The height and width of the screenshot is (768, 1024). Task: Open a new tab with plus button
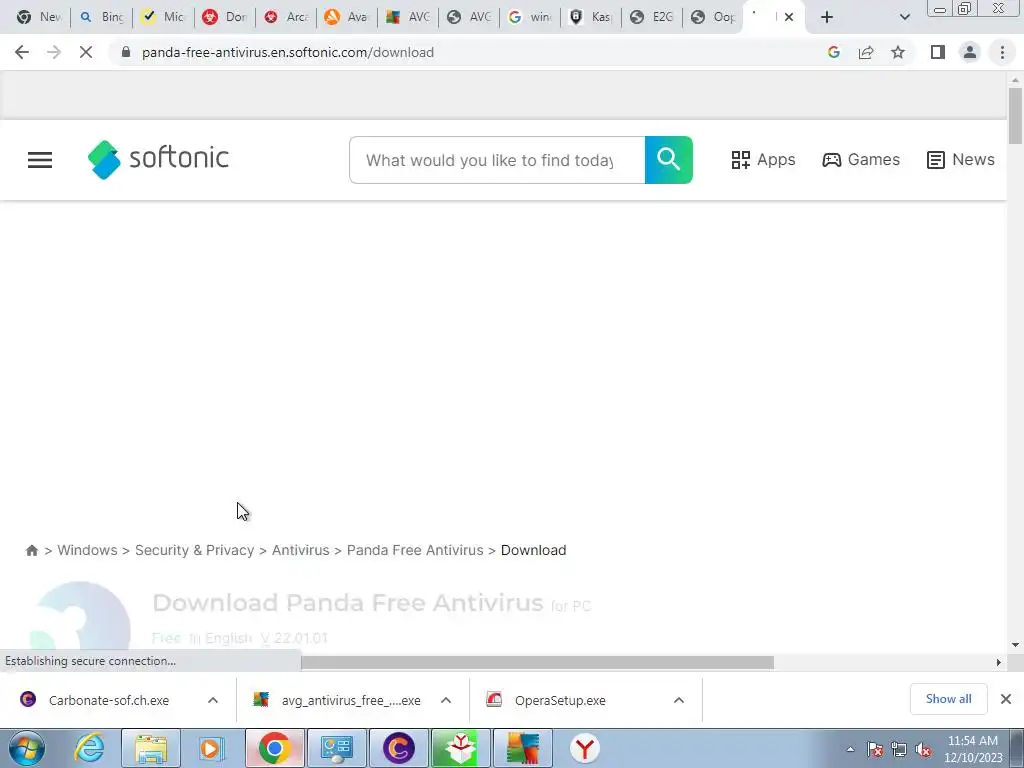coord(827,17)
